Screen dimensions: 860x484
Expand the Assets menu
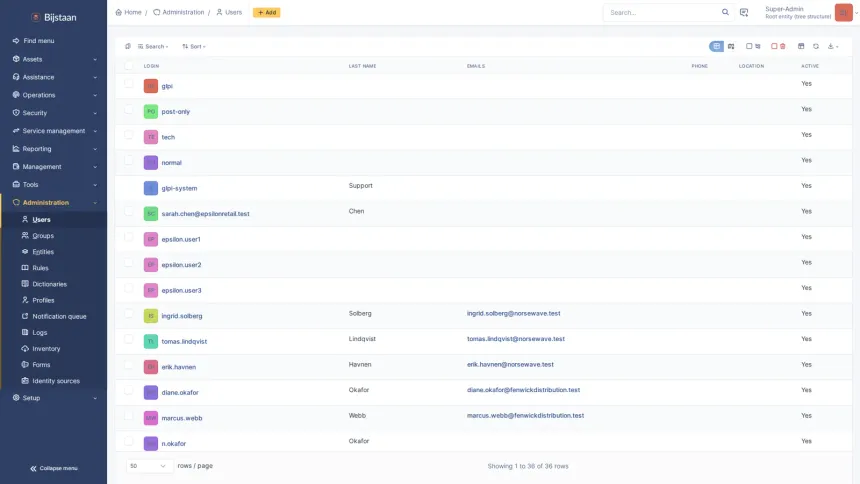pyautogui.click(x=54, y=59)
